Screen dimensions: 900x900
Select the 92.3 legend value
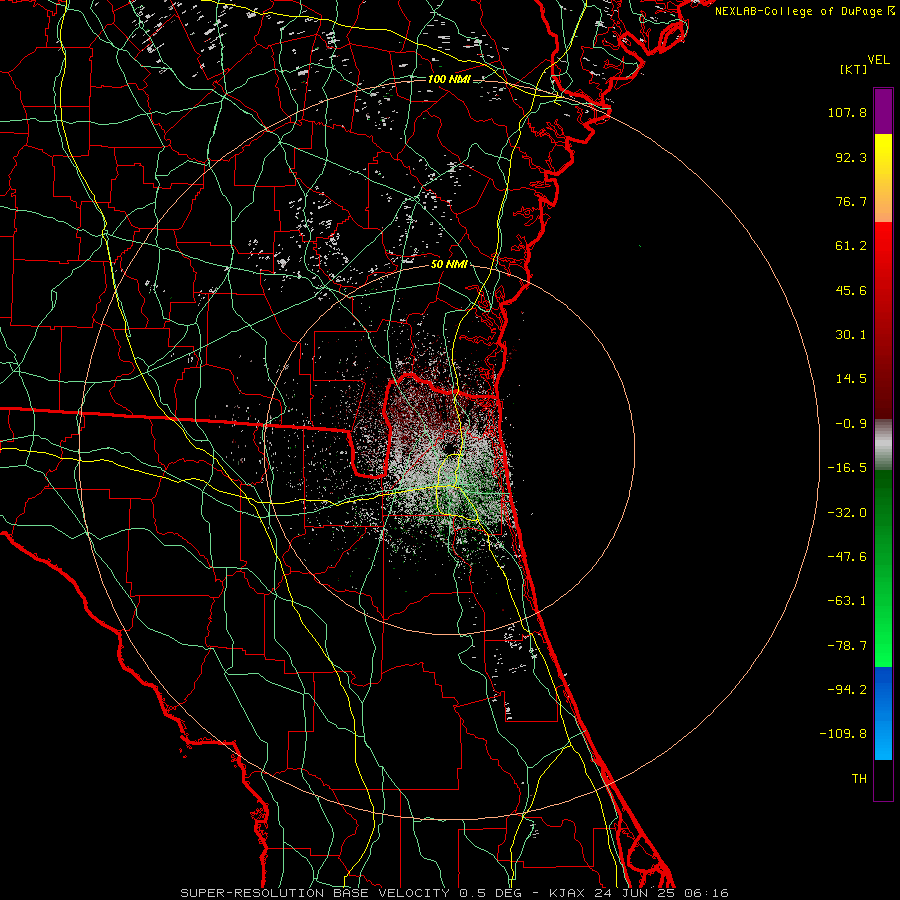pos(851,157)
